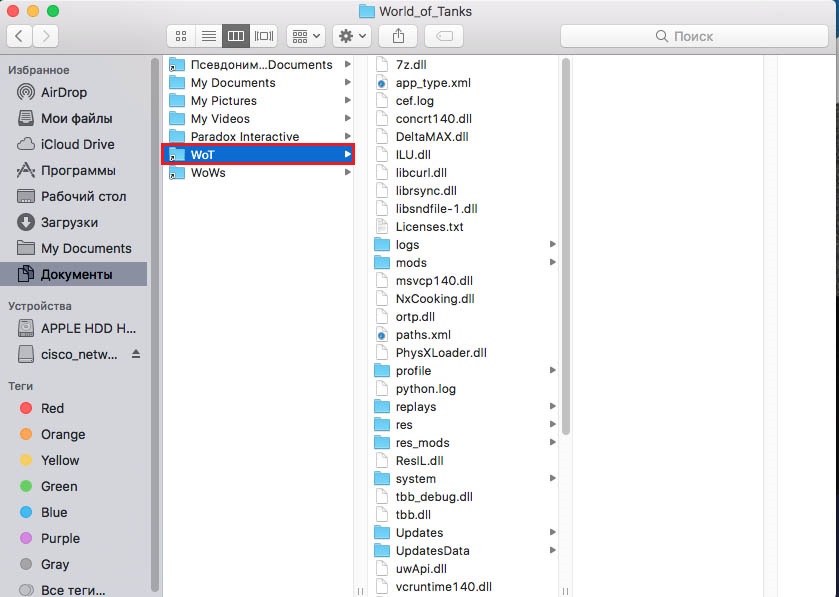Select the APPLE HDD device
Screen dimensions: 839x597
coord(74,328)
